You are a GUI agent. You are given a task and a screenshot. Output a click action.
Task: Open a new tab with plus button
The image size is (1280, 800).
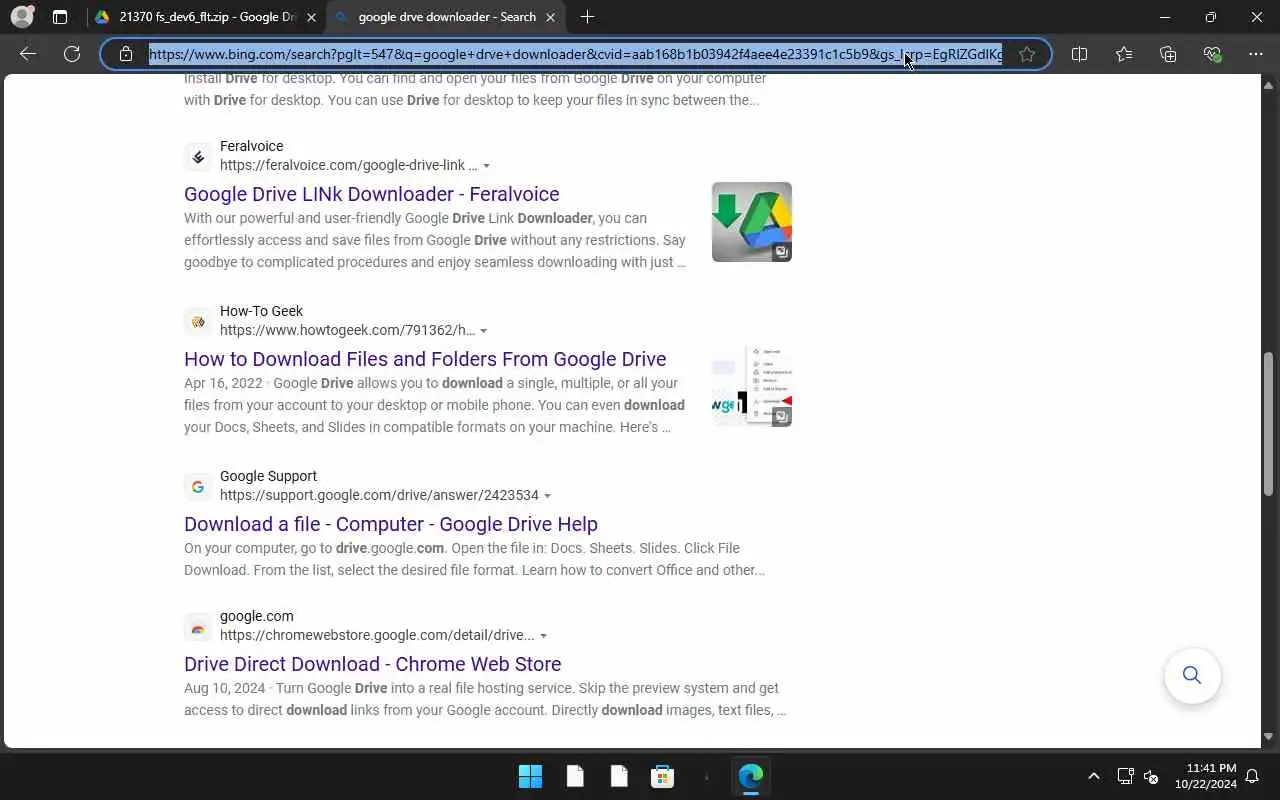click(x=587, y=17)
